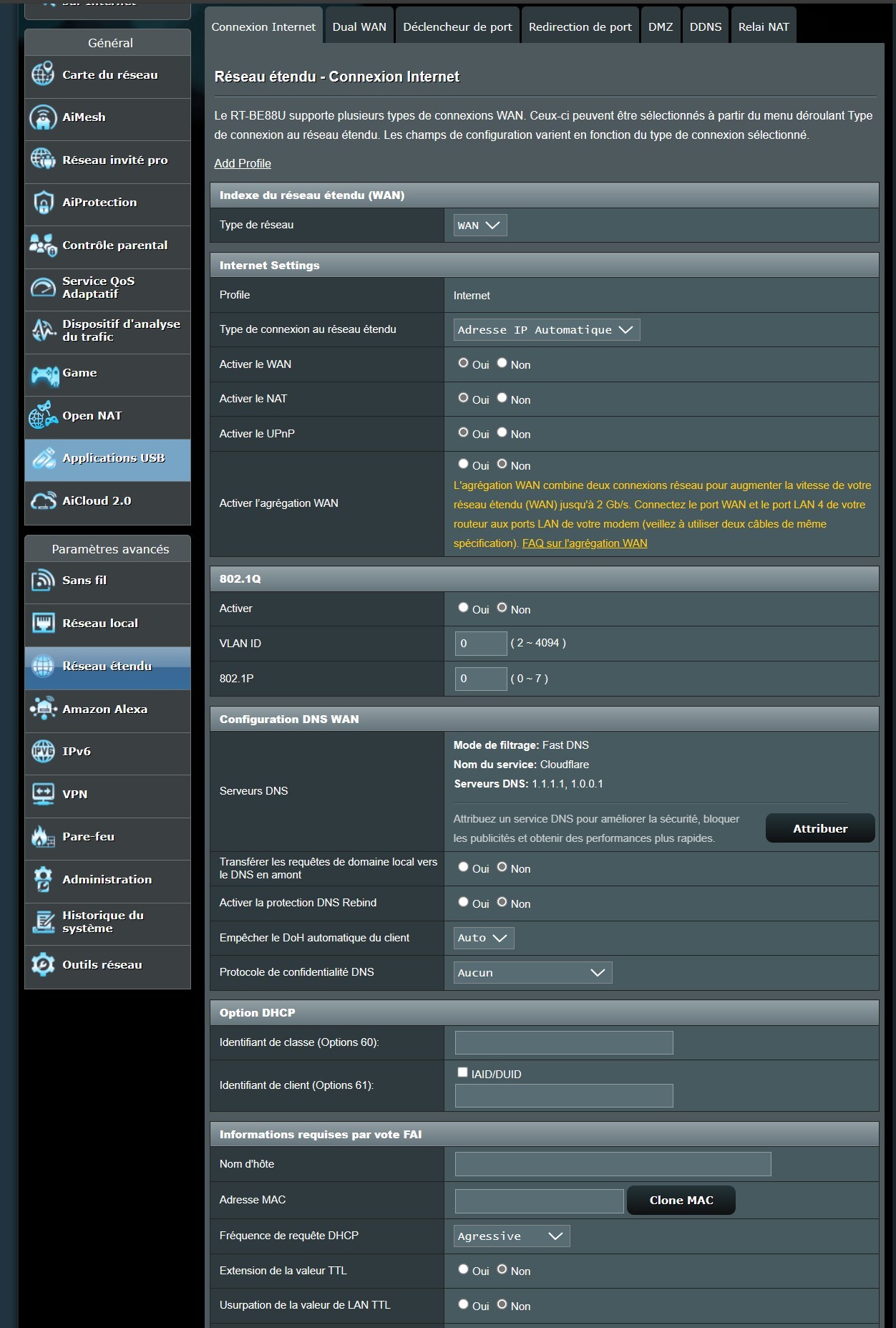The image size is (896, 1328).
Task: Open Protocole de confidentialité DNS dropdown
Action: click(x=533, y=973)
